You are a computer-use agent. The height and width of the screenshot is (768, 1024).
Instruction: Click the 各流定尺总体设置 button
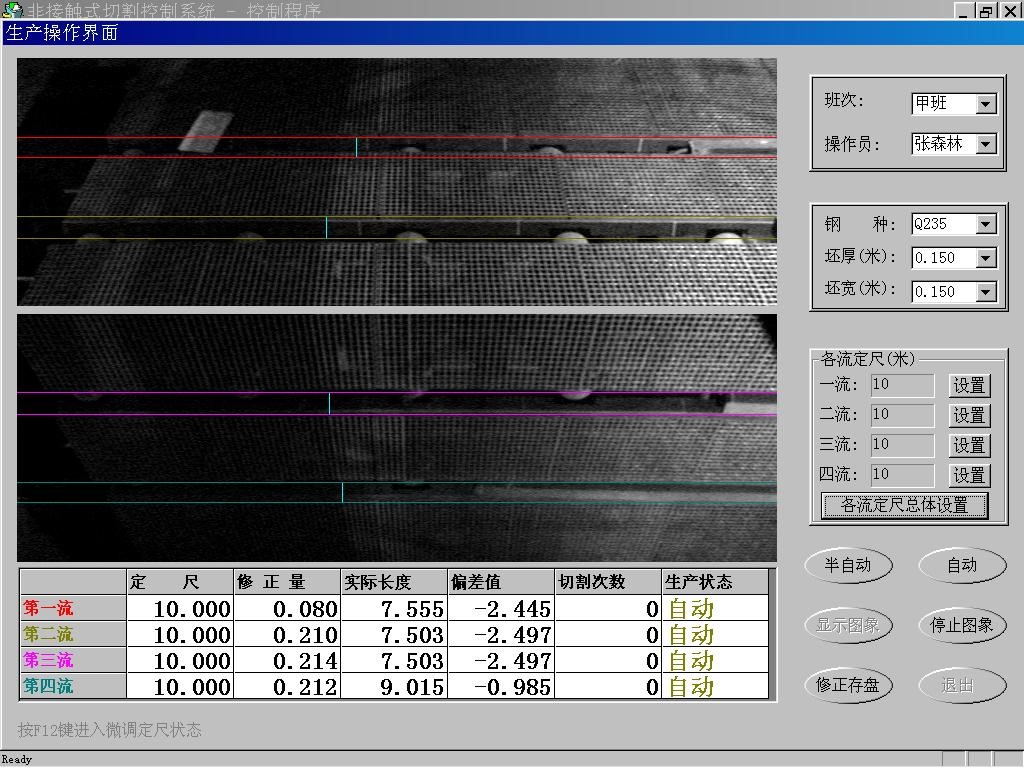(x=904, y=505)
